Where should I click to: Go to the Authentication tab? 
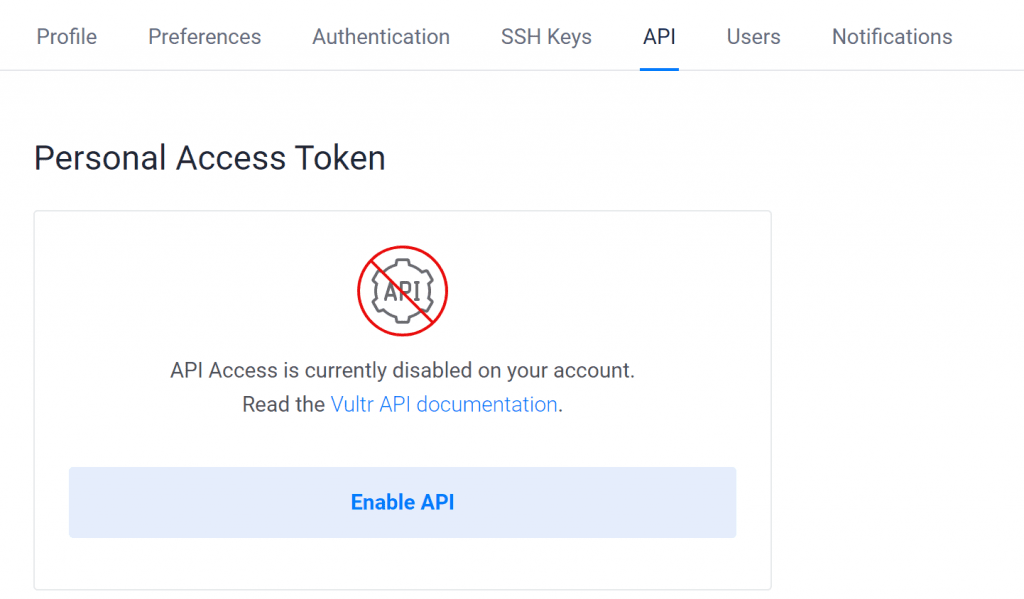(380, 36)
